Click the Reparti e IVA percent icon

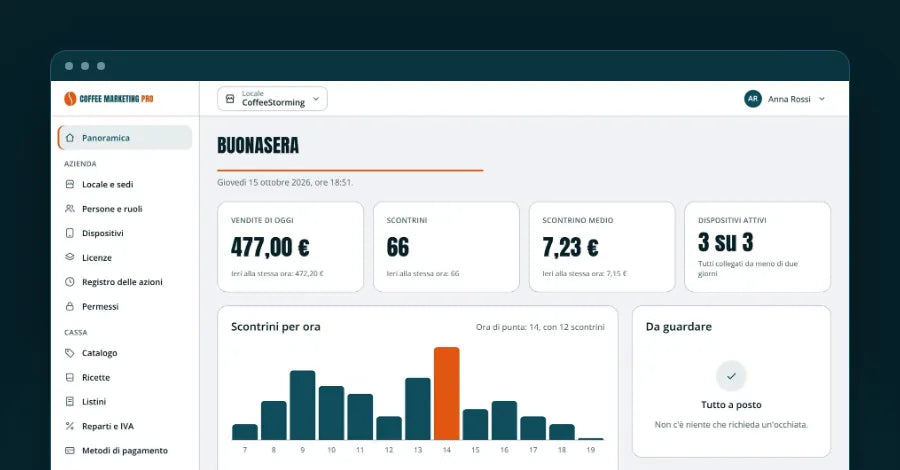pyautogui.click(x=70, y=426)
